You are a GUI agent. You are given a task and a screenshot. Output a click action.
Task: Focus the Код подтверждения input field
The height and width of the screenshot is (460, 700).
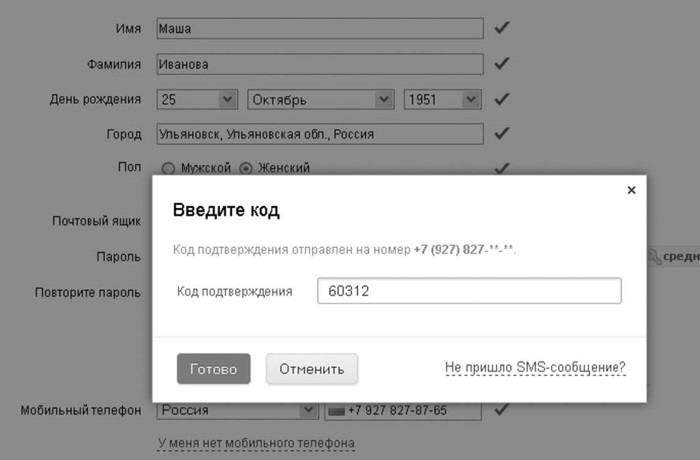coord(469,291)
